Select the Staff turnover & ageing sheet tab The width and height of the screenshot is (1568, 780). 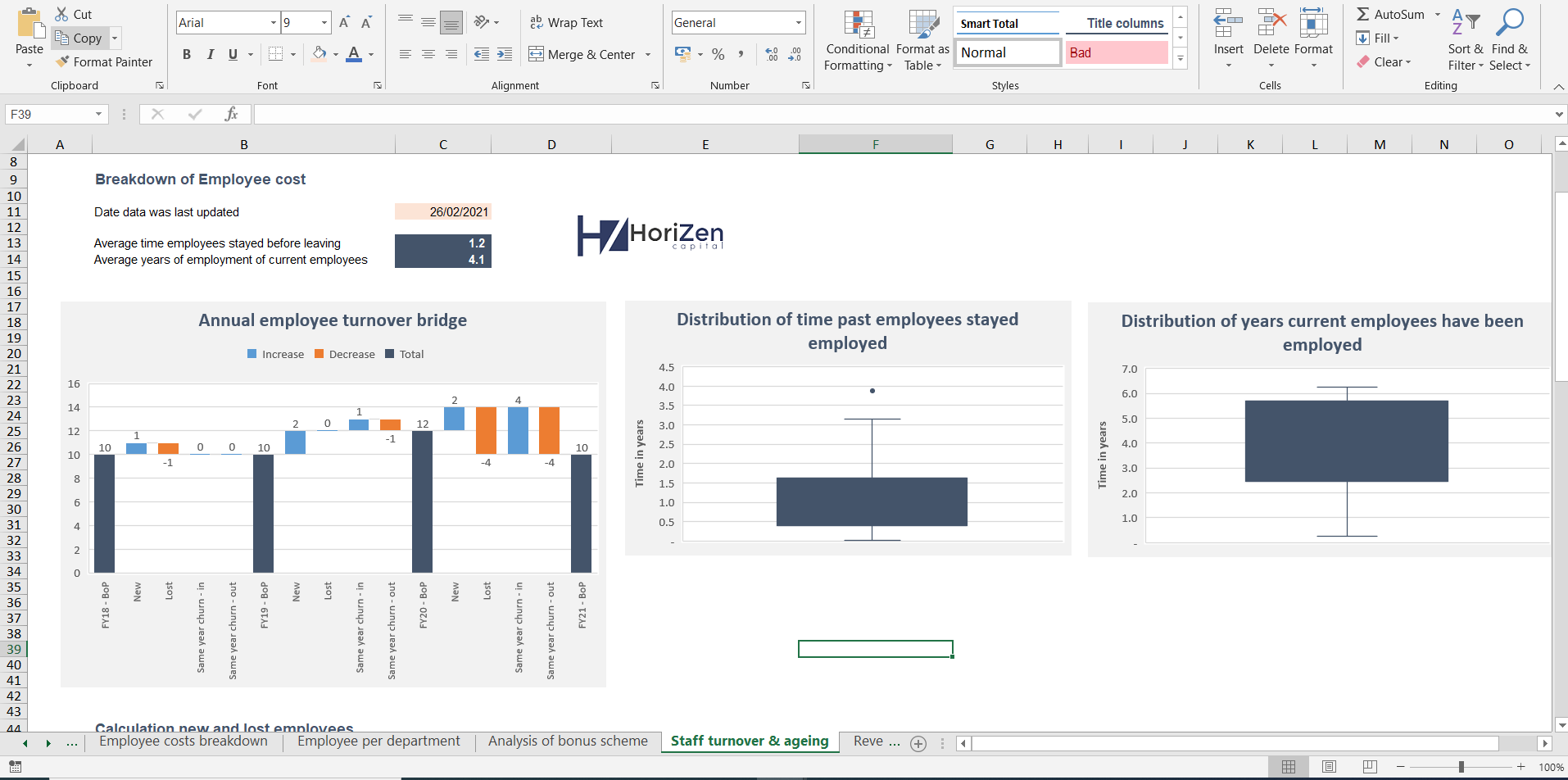750,741
